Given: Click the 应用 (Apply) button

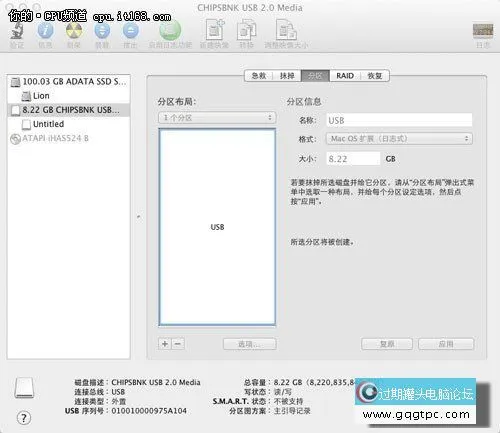Looking at the screenshot, I should click(446, 344).
